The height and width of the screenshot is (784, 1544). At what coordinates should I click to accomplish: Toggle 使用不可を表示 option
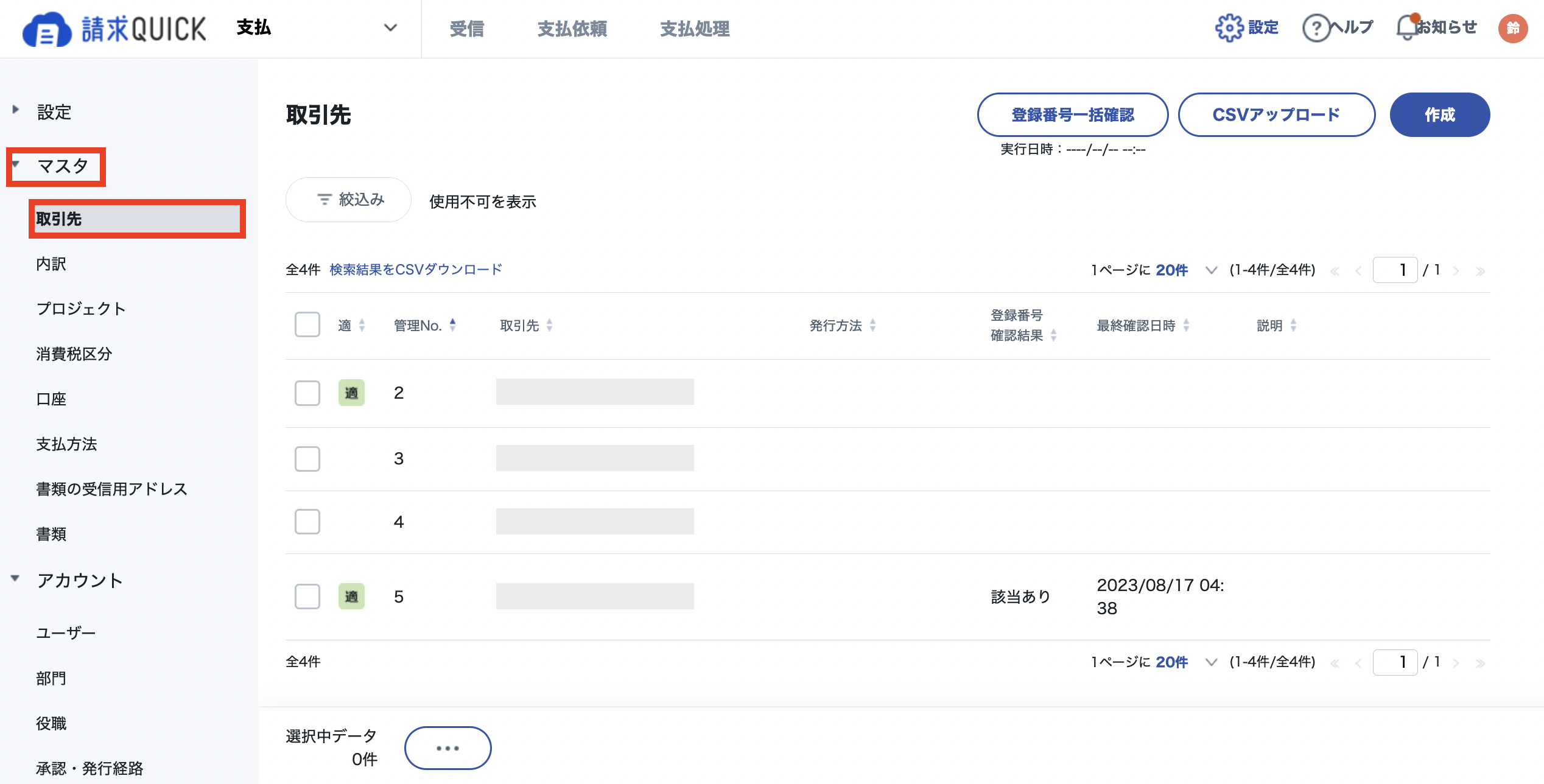pyautogui.click(x=483, y=201)
